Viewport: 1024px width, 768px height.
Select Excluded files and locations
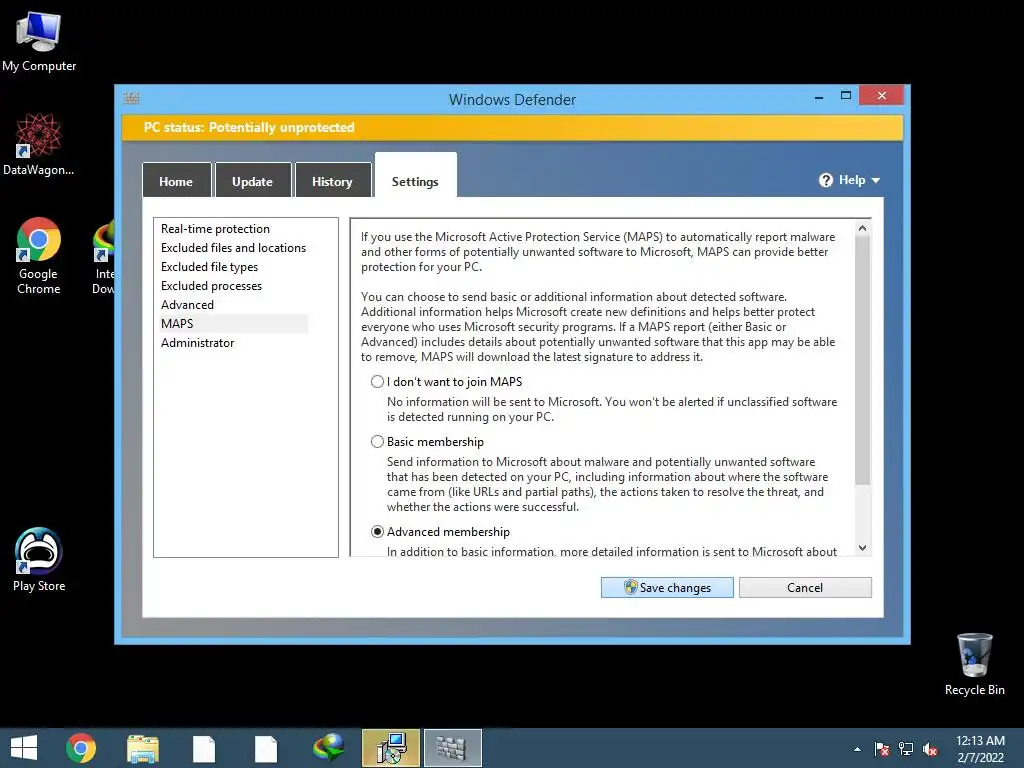coord(233,248)
